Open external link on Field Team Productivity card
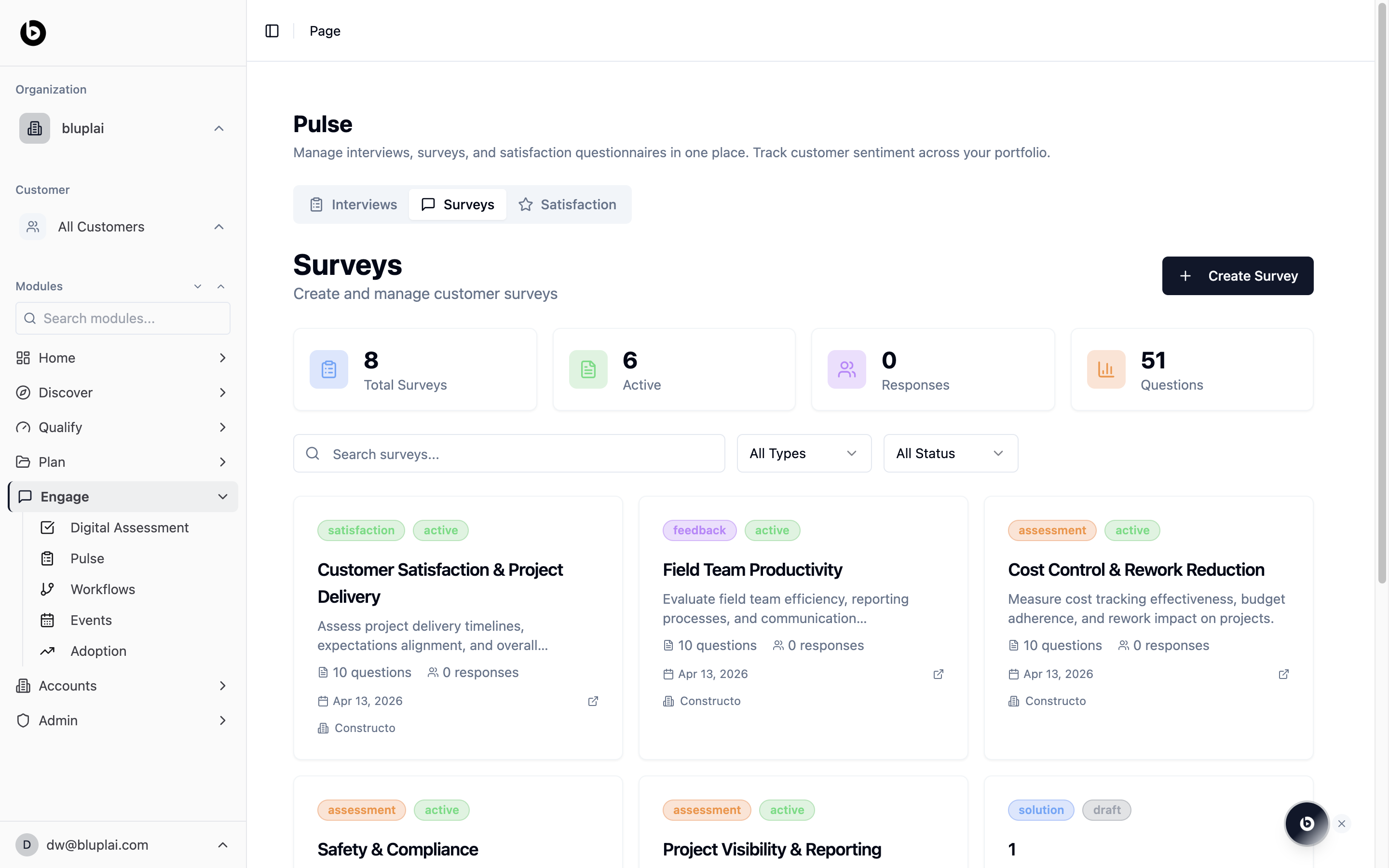Screen dimensions: 1389x868 click(939, 674)
